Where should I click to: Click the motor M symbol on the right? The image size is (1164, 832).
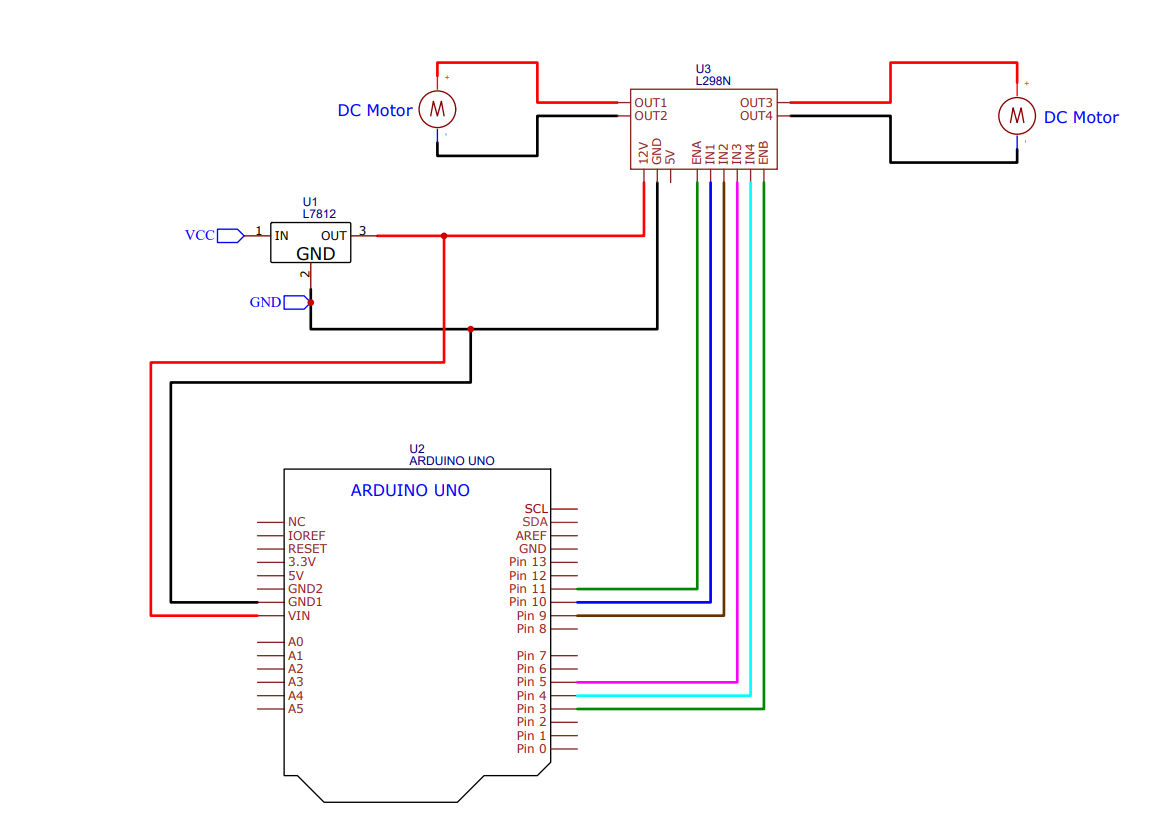[x=1016, y=115]
